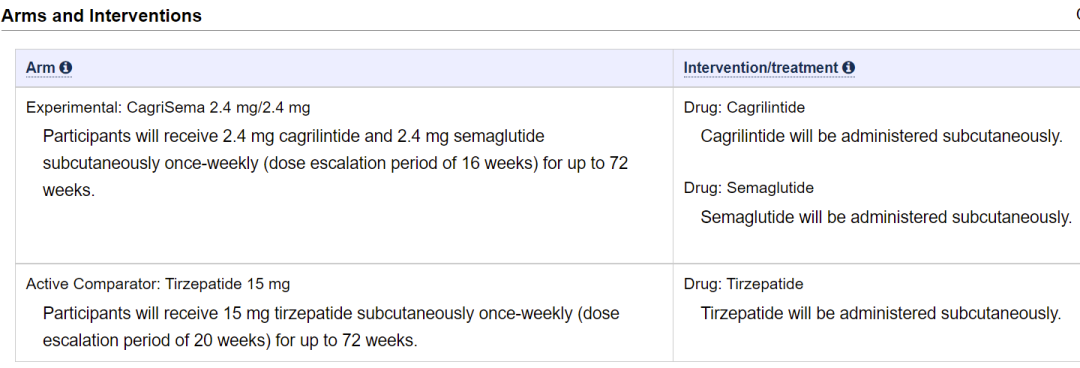Select the Arms and Interventions heading
This screenshot has height=368, width=1080.
pyautogui.click(x=101, y=15)
